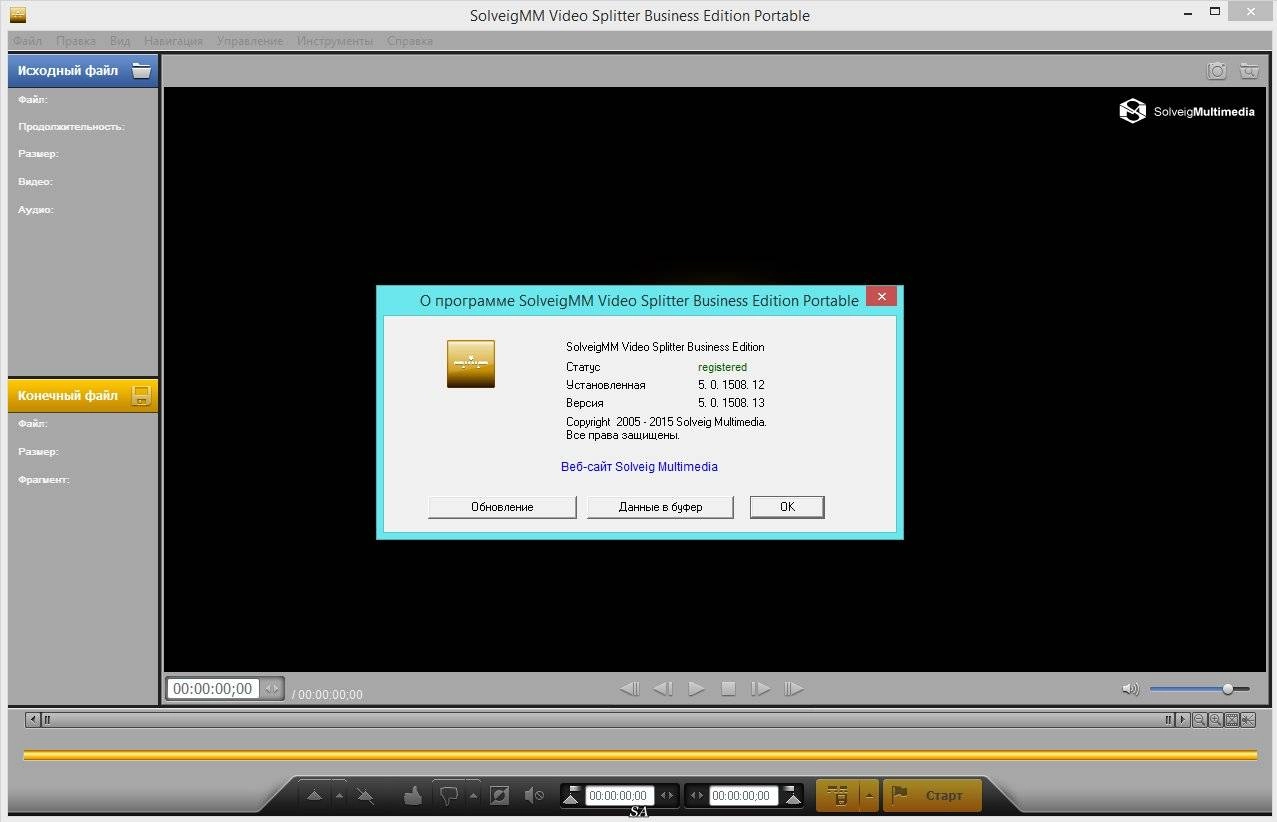The width and height of the screenshot is (1277, 822).
Task: Take a snapshot with the camera icon
Action: pos(1217,71)
